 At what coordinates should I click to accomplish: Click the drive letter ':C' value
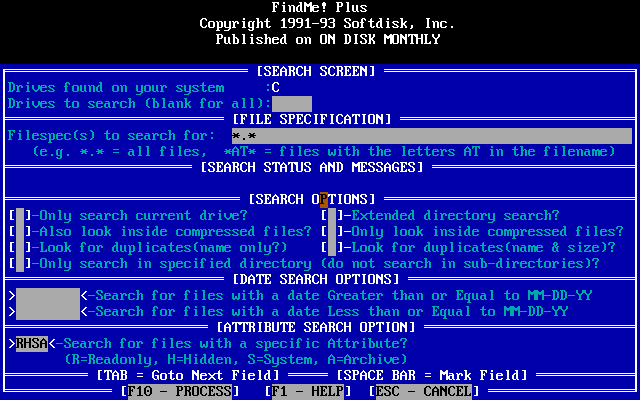(272, 88)
